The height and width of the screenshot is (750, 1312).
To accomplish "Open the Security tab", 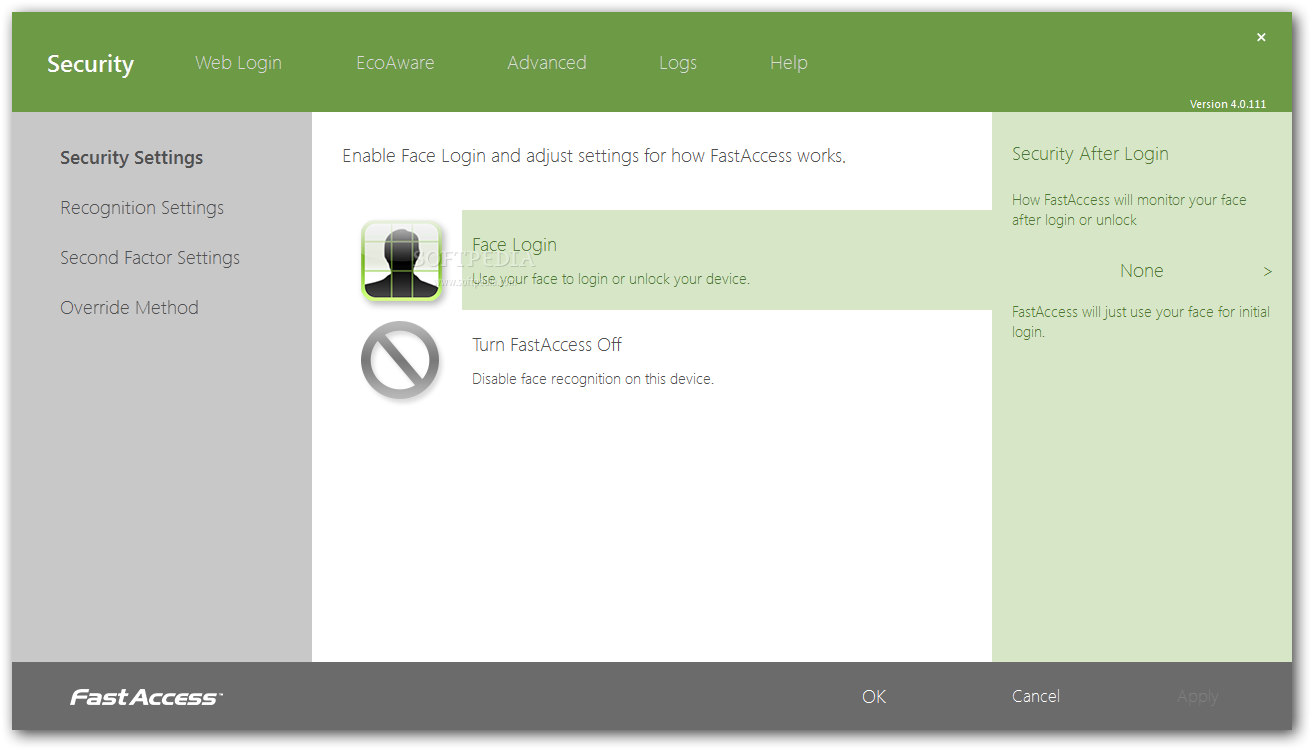I will (x=90, y=64).
